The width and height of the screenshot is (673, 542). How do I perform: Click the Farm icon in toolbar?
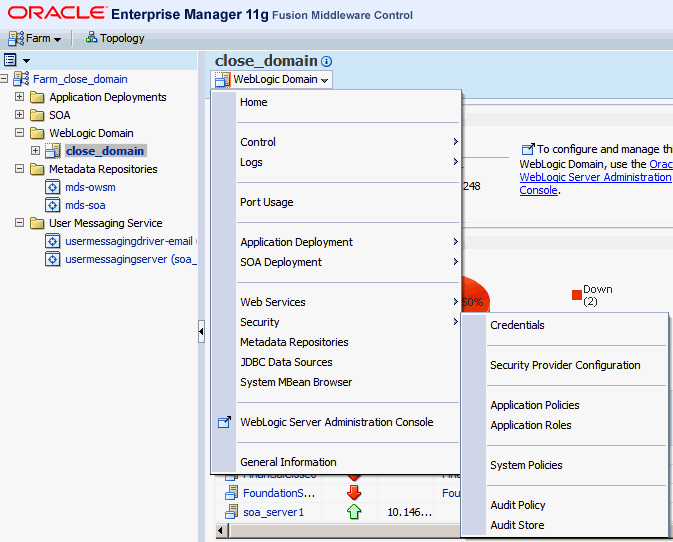(16, 38)
